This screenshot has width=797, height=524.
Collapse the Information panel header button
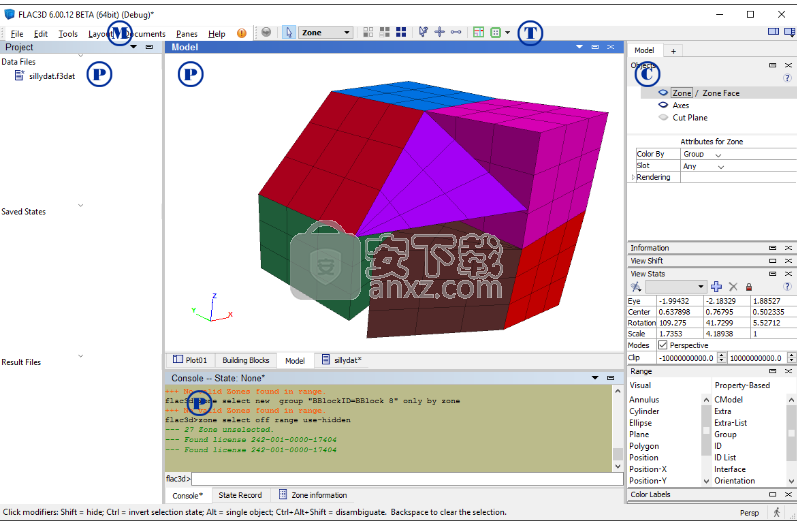(x=773, y=248)
